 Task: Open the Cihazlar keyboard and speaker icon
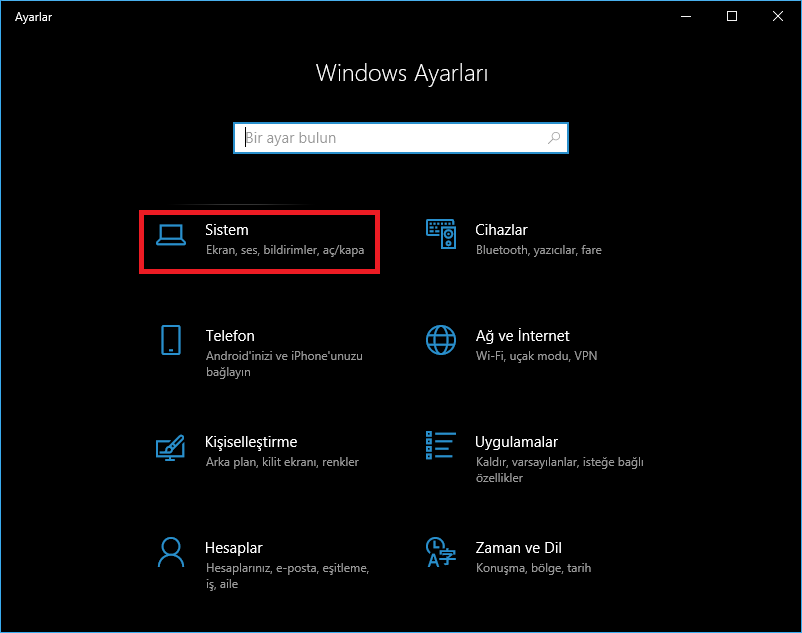pyautogui.click(x=441, y=234)
